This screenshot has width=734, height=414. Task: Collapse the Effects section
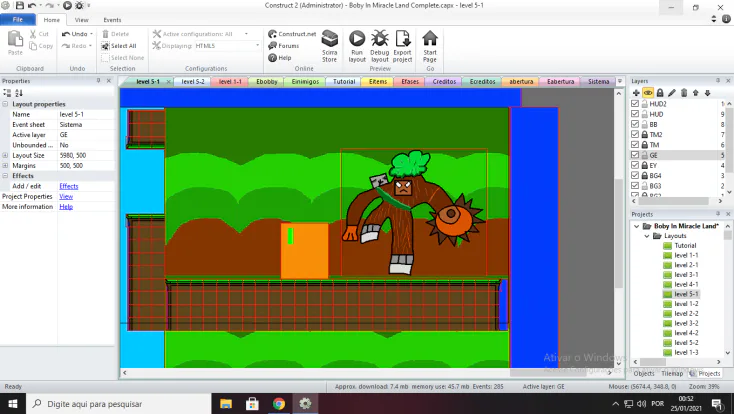tap(5, 176)
